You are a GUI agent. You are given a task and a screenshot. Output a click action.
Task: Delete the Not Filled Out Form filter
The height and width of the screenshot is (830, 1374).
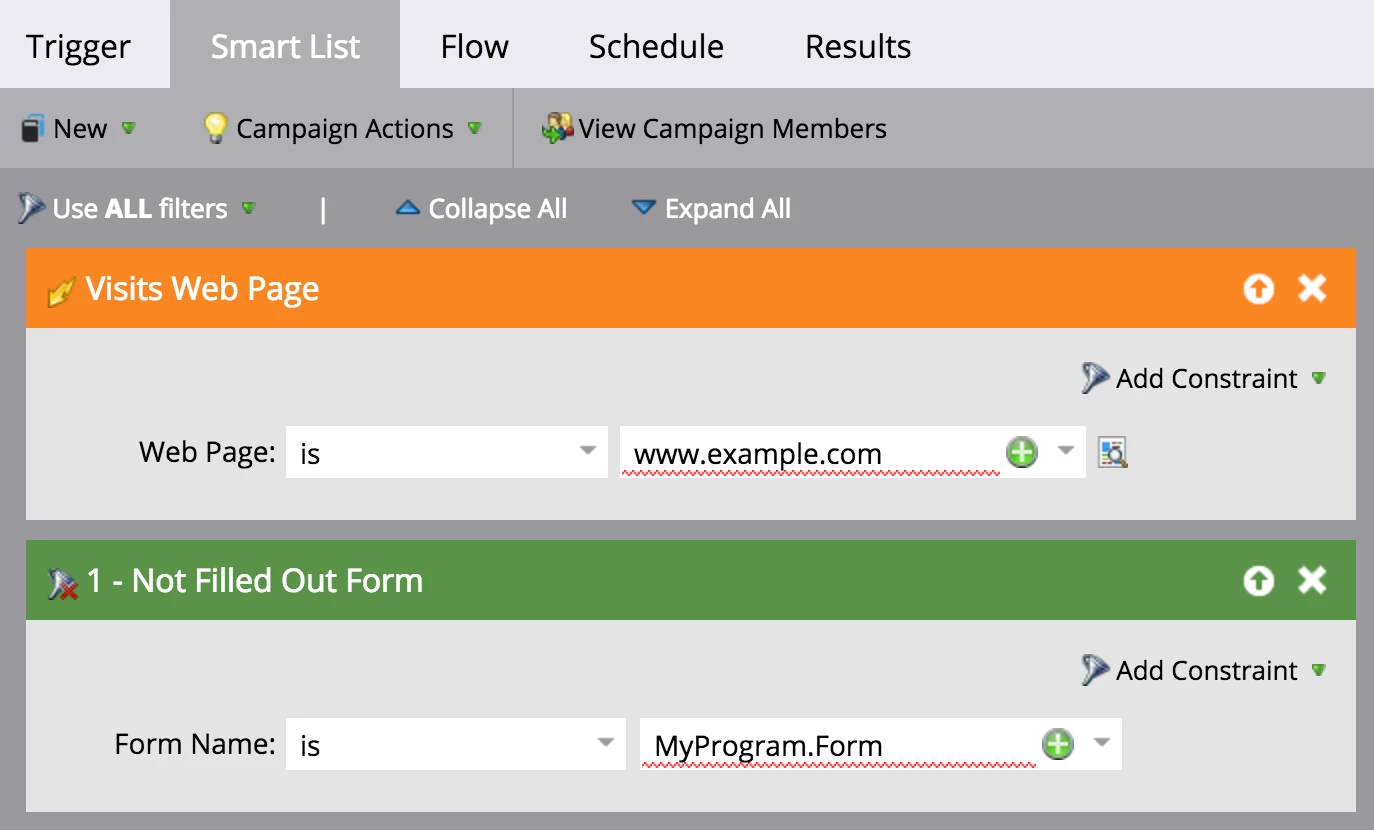[1311, 581]
